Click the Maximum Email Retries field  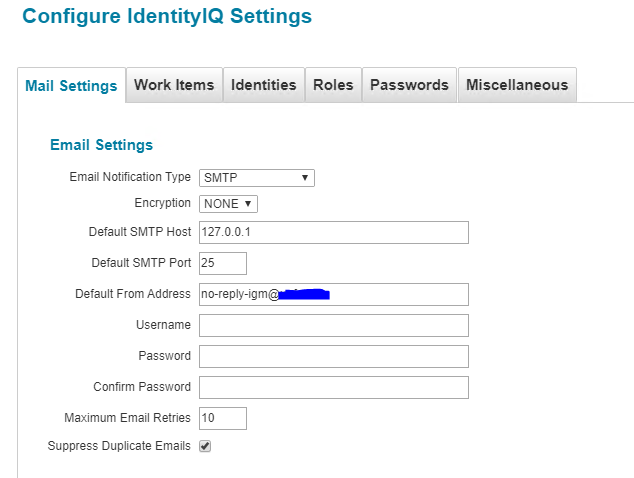(222, 418)
